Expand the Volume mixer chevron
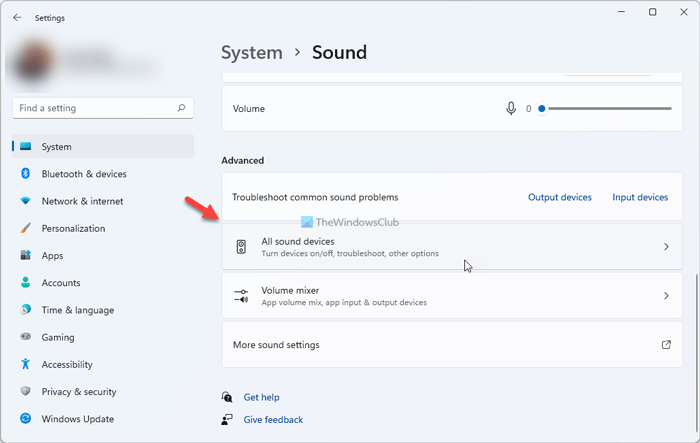This screenshot has width=700, height=443. coord(666,296)
